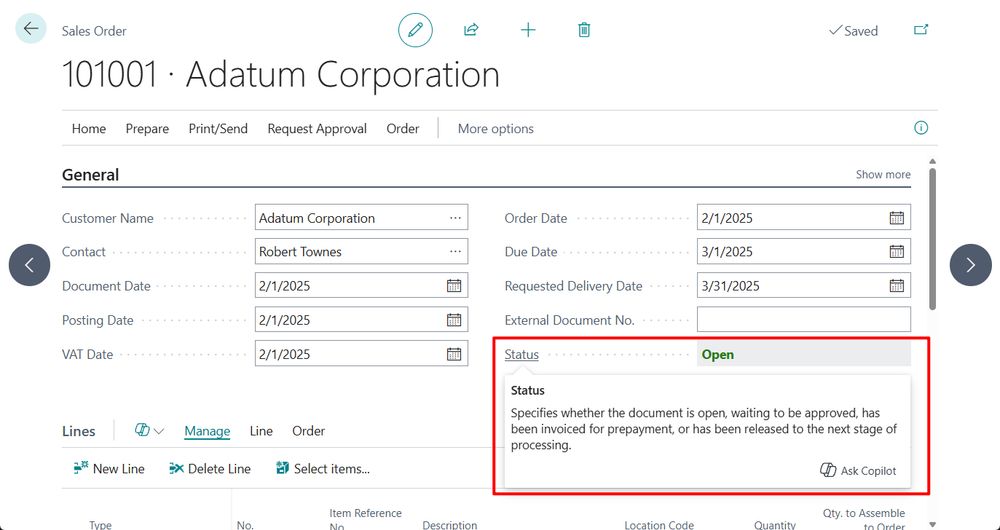Click the Document Date input field
The image size is (1000, 530).
(361, 286)
